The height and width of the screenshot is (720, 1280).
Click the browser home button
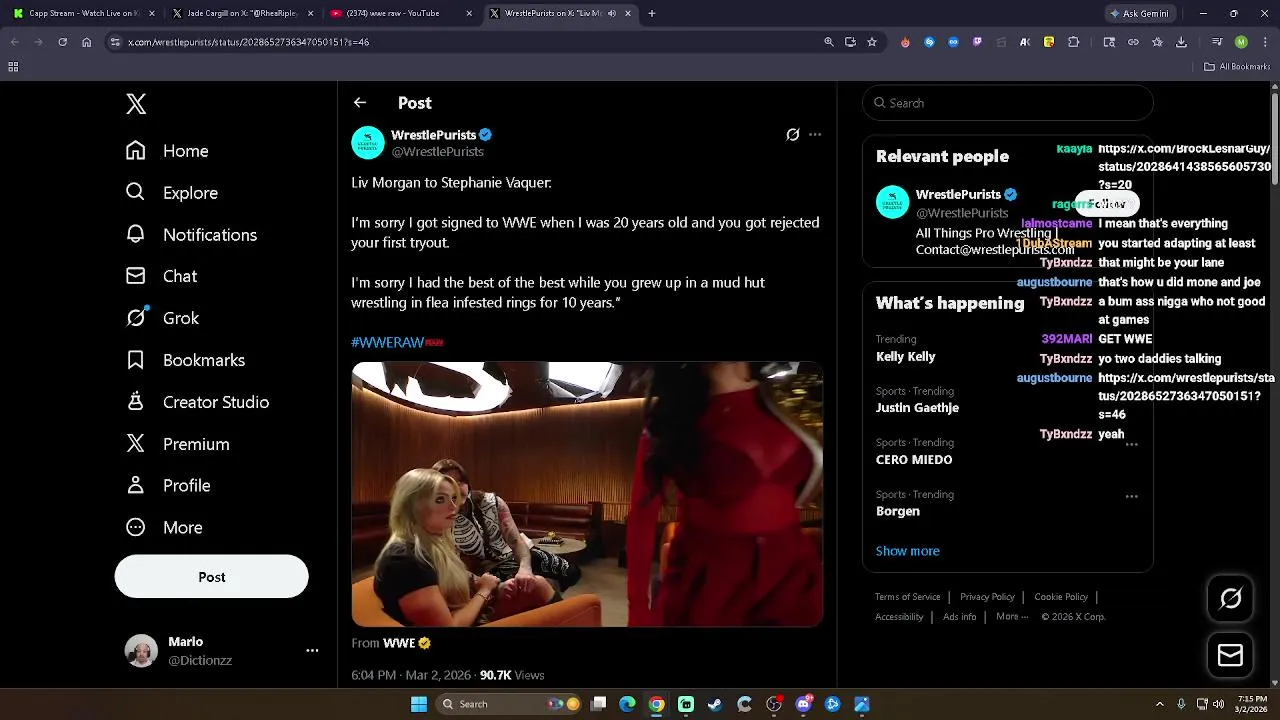[86, 42]
